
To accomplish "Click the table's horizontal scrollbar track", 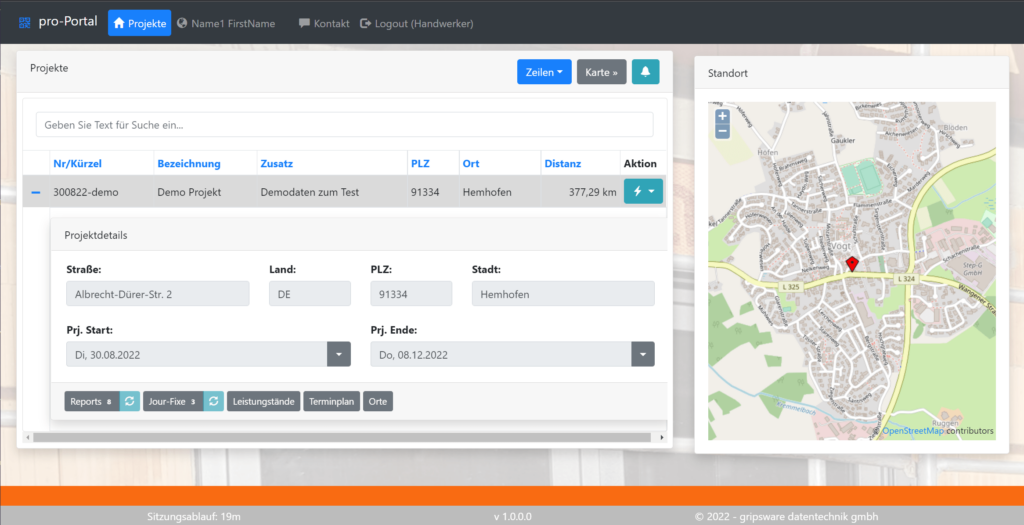I will click(342, 438).
